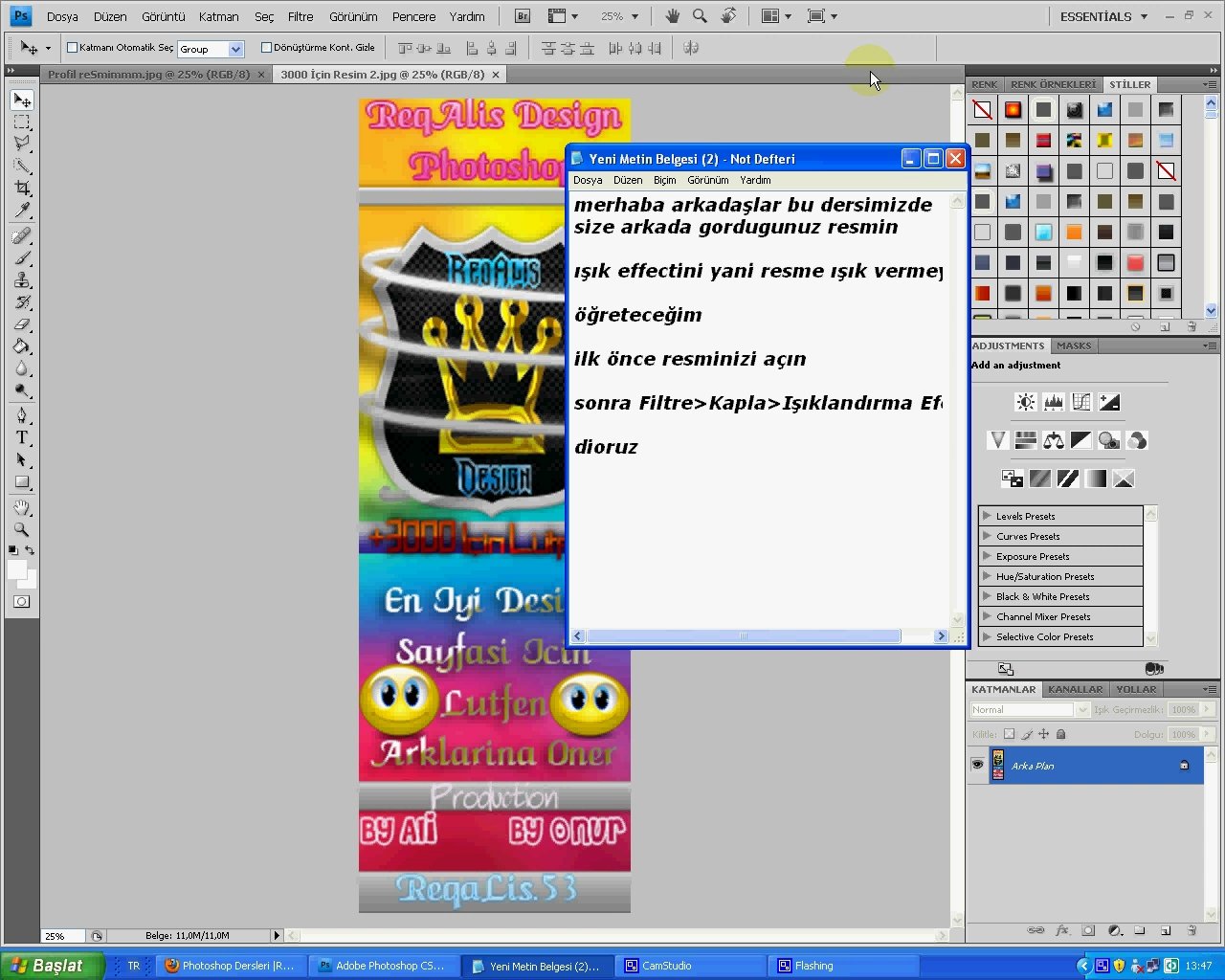Select the History Brush tool

tap(22, 301)
